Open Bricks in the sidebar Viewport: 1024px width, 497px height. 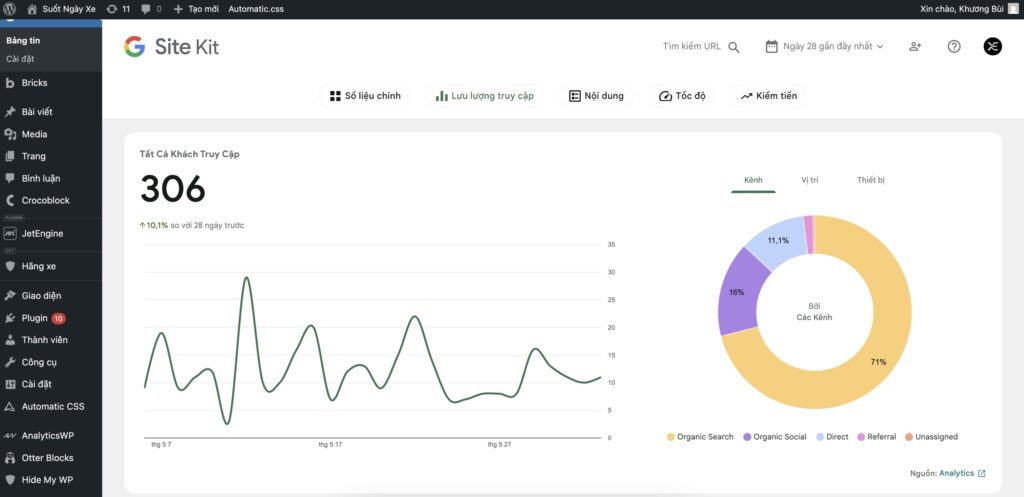[34, 83]
